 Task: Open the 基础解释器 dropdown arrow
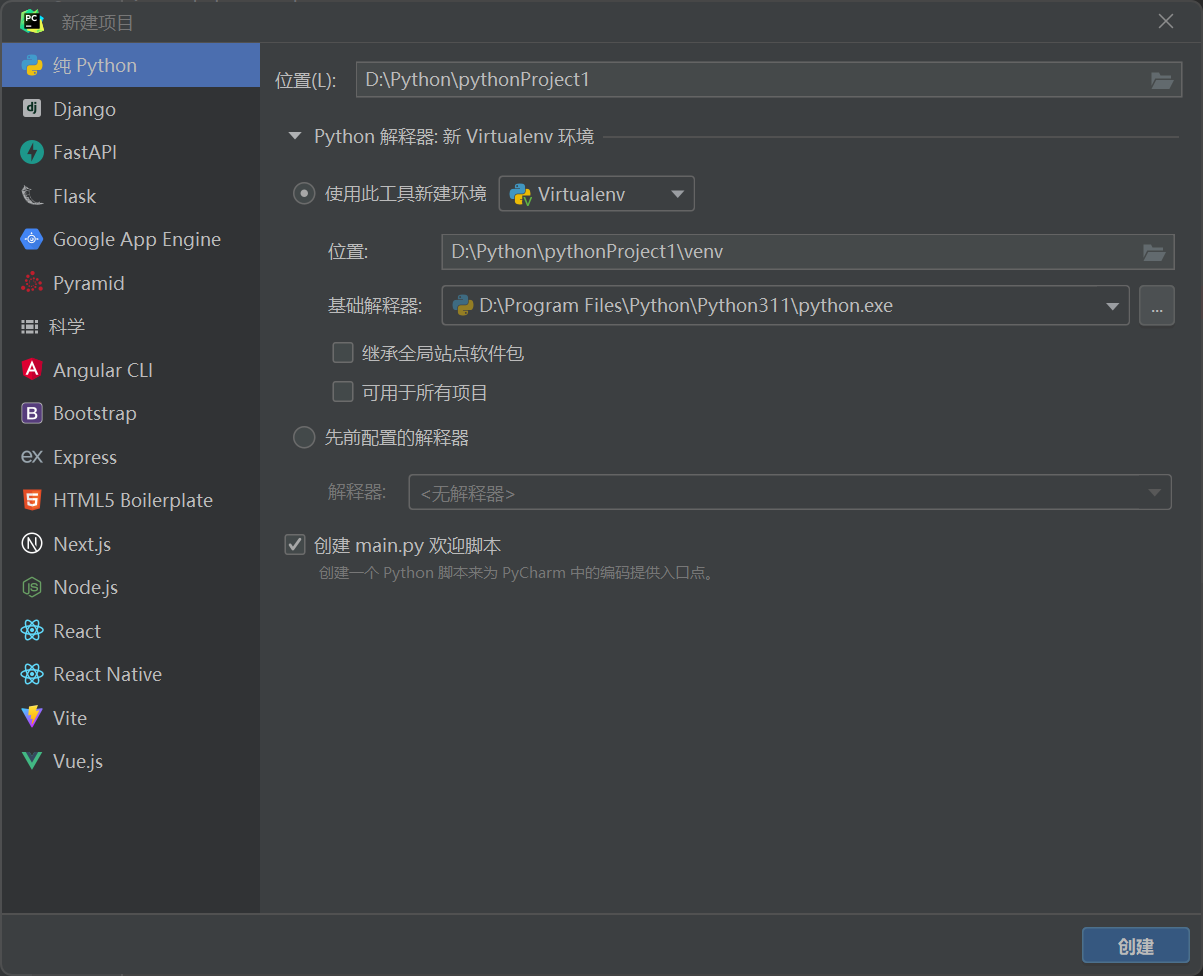pos(1112,306)
